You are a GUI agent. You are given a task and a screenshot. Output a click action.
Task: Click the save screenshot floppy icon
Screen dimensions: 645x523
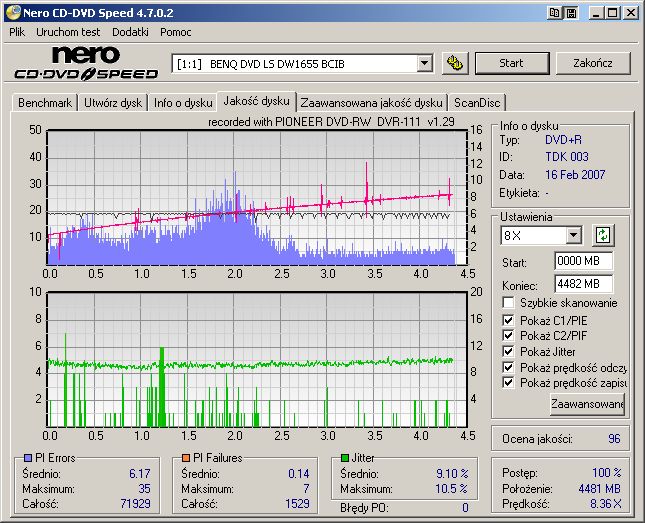click(571, 13)
